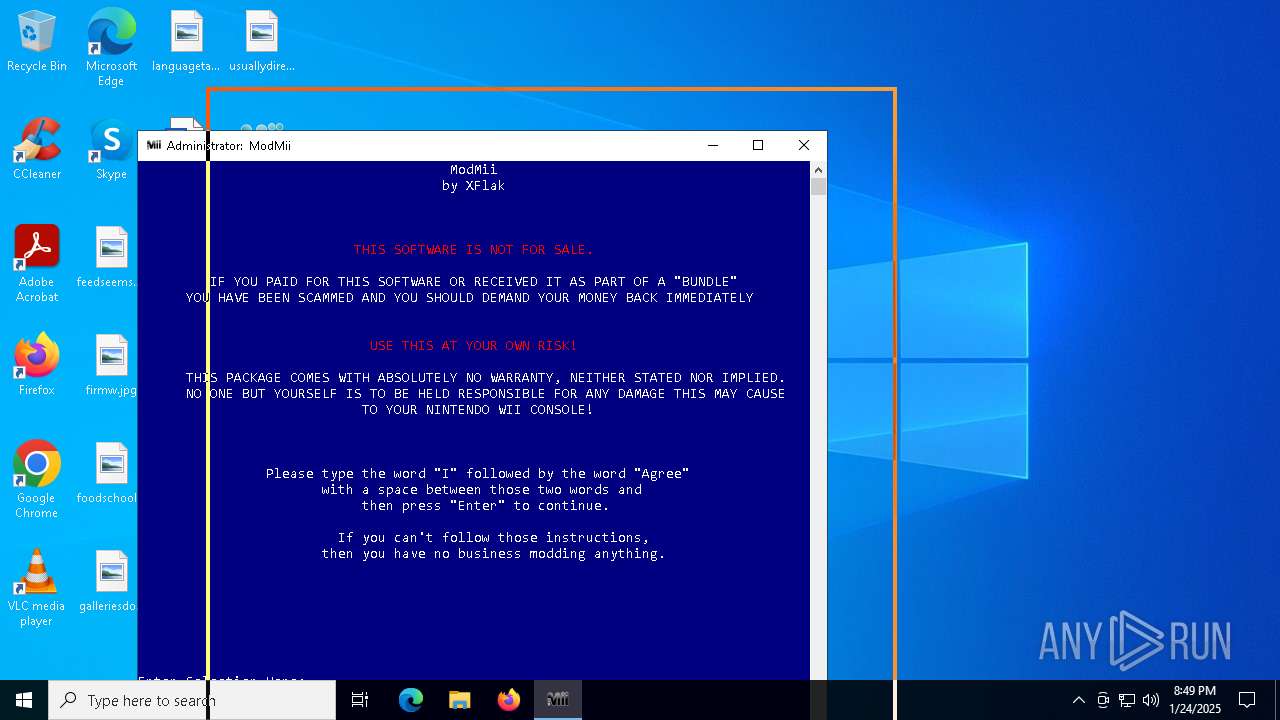Select the foodschool image file on desktop
The width and height of the screenshot is (1280, 720).
tap(108, 473)
